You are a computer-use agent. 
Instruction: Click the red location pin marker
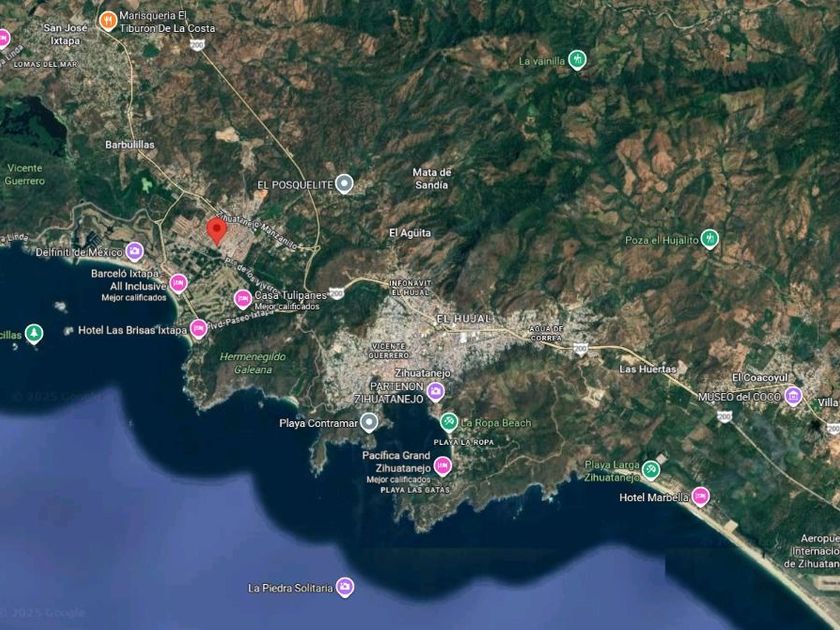[216, 231]
